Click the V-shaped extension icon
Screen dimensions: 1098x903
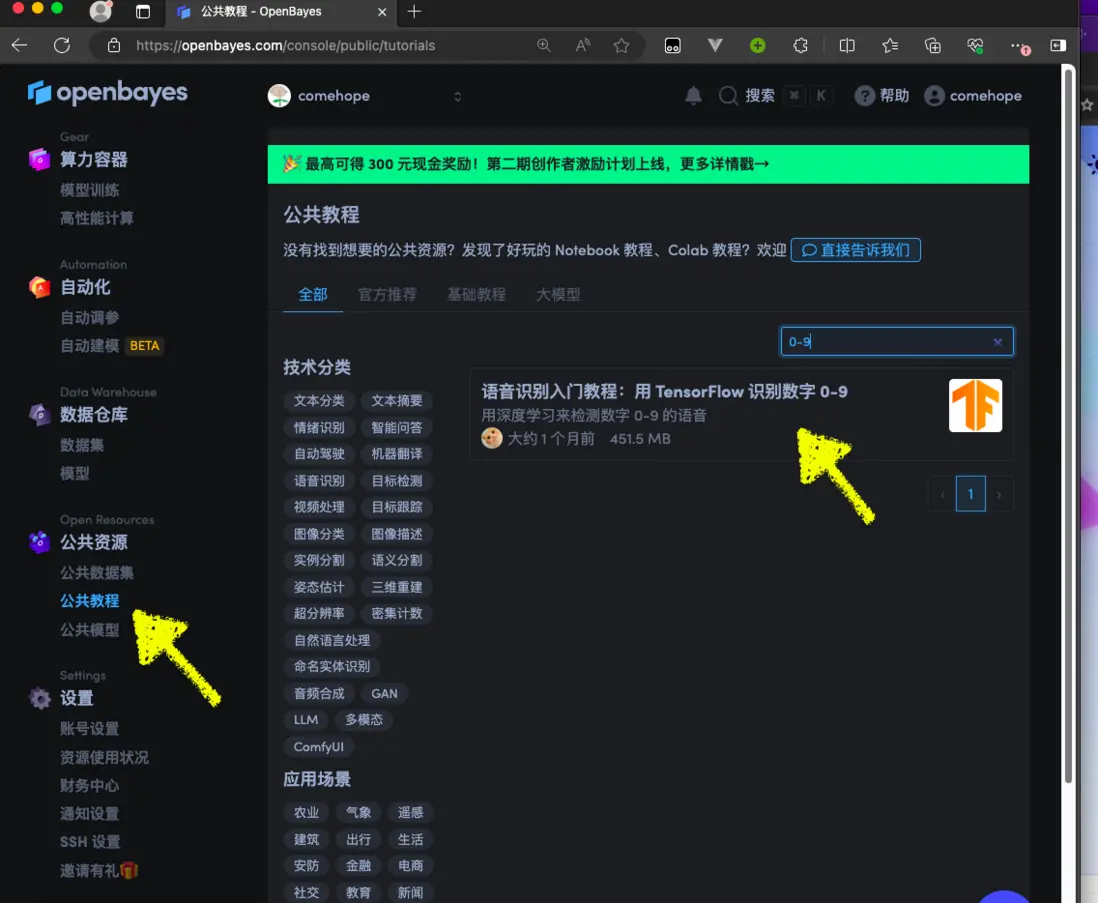pyautogui.click(x=714, y=46)
